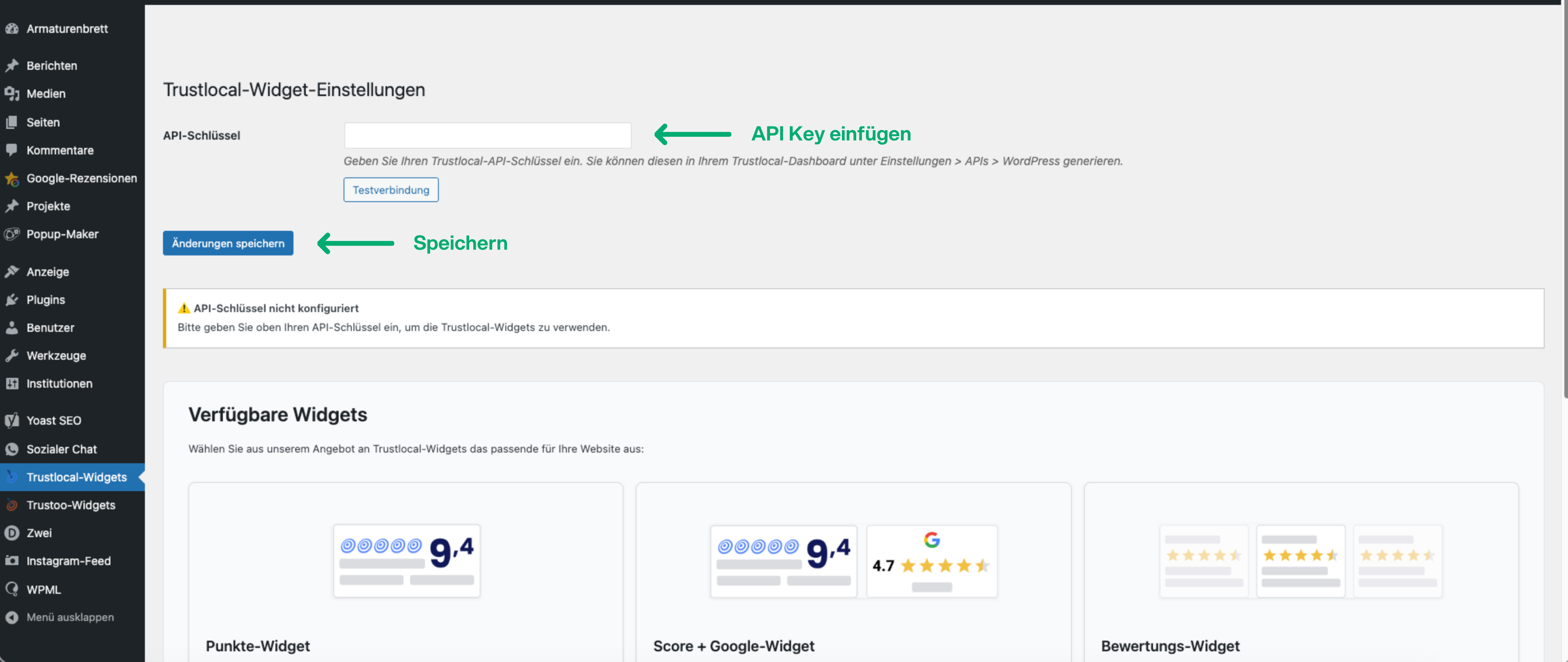Click the Bewertungs-Widget title
The width and height of the screenshot is (1568, 662).
click(1170, 646)
